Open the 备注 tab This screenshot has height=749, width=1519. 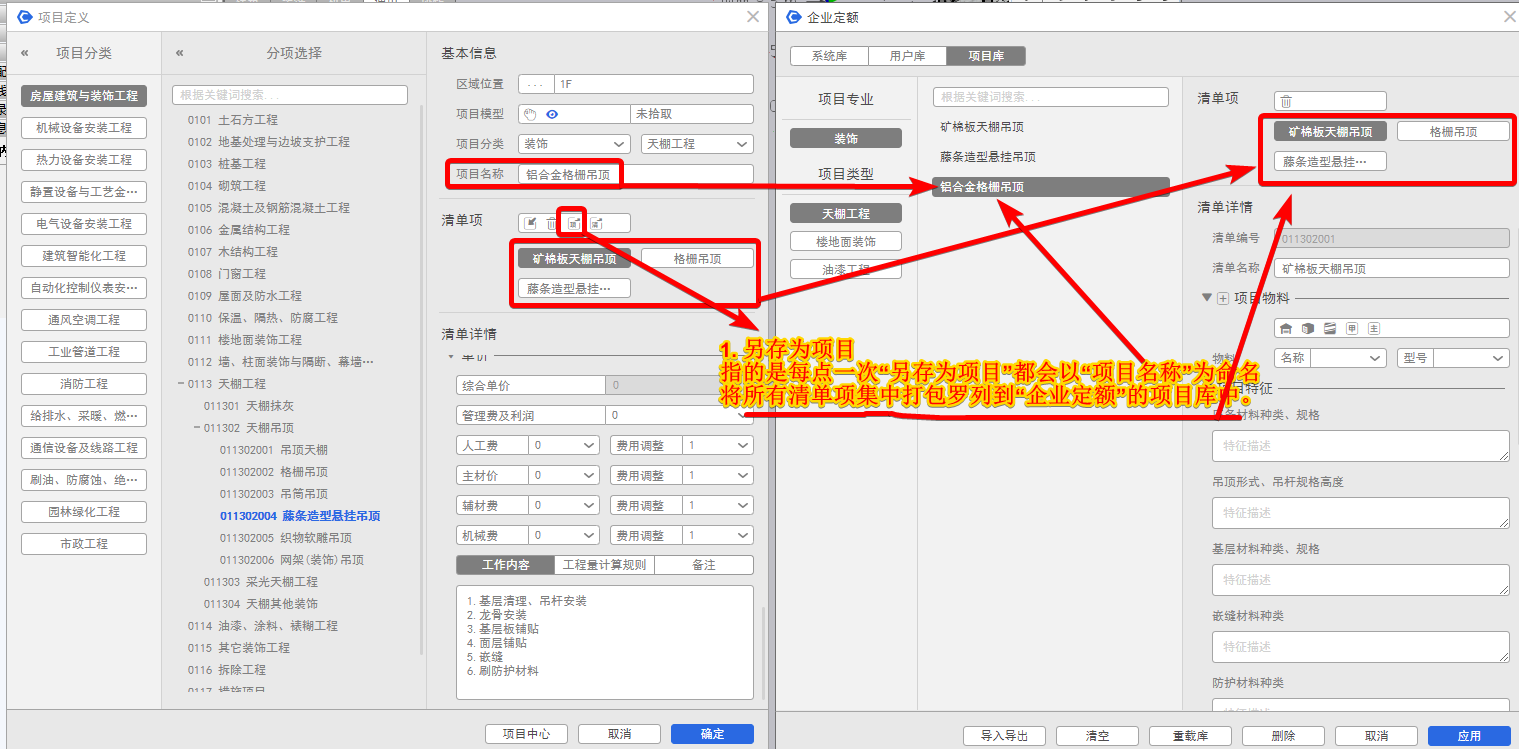pyautogui.click(x=704, y=565)
